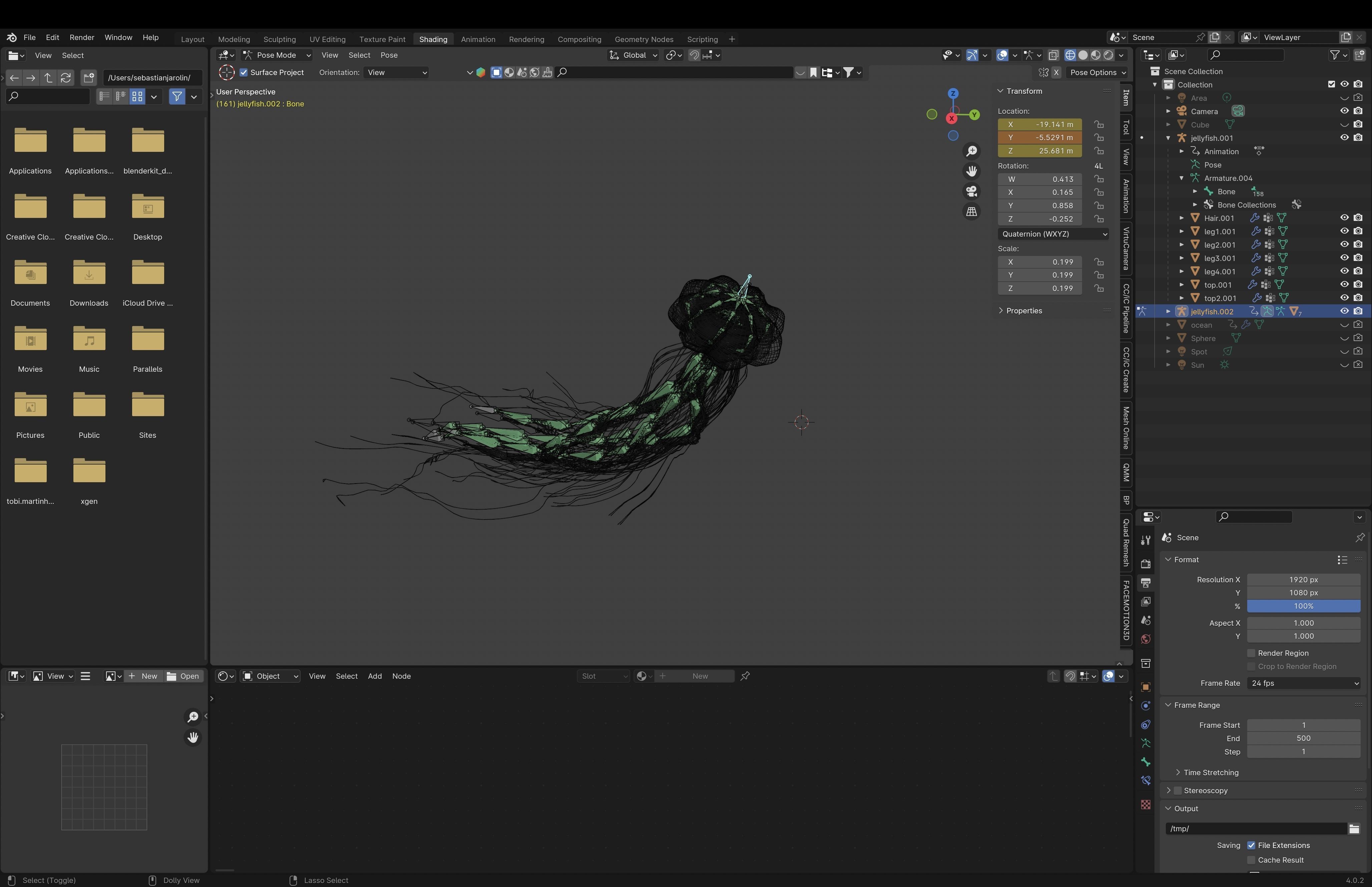The height and width of the screenshot is (887, 1372).
Task: Open the Object properties tab icon
Action: [1146, 687]
